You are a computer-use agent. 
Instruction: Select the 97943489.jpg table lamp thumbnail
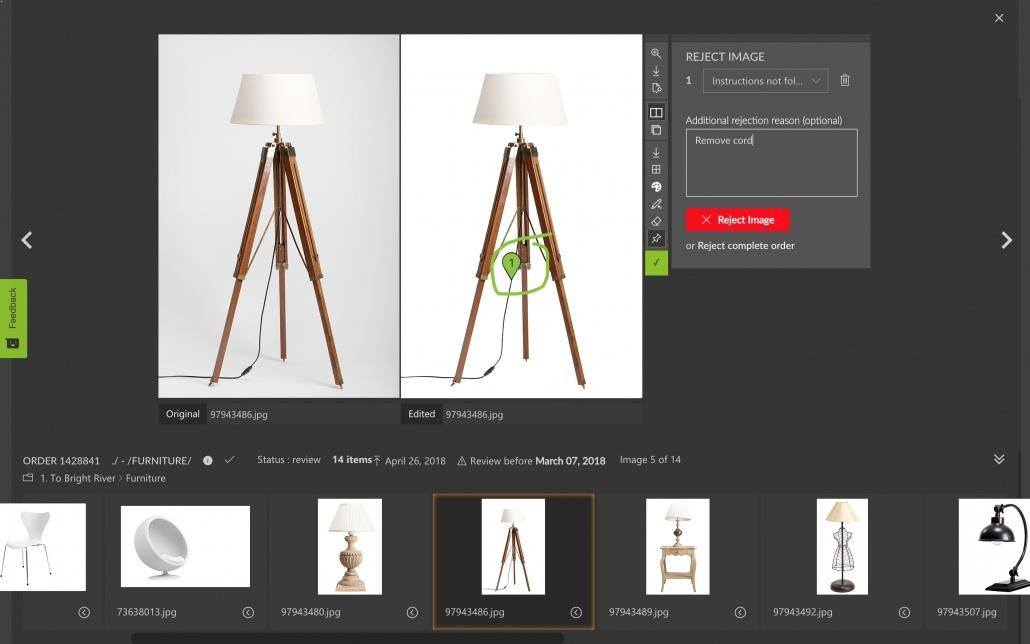[677, 547]
